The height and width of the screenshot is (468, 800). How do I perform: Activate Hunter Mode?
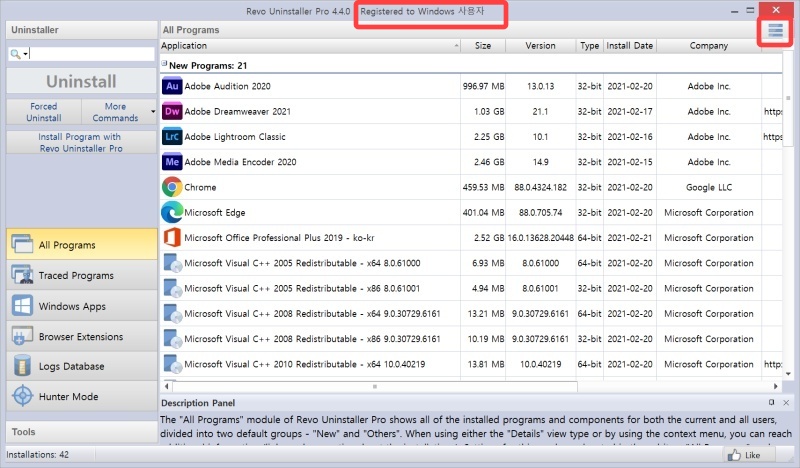[x=82, y=397]
